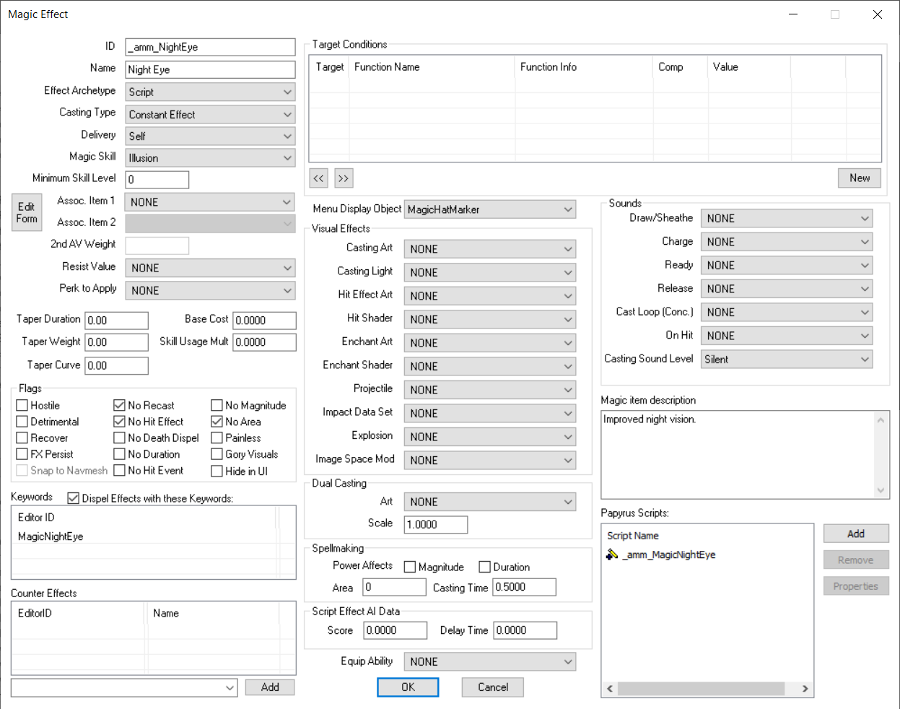
Task: Click Add under Counter Effects
Action: (270, 687)
